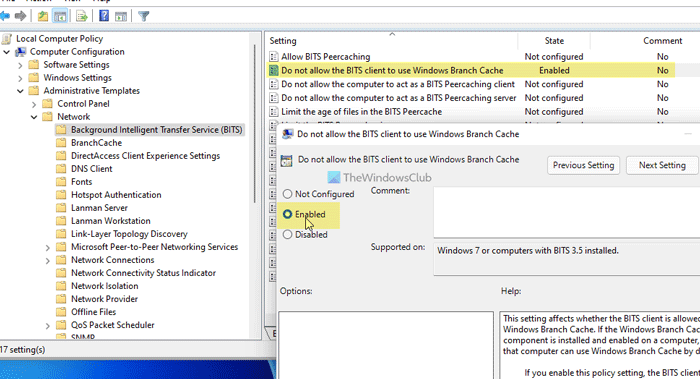Select DirectAccess Client Experience Settings

tap(146, 156)
